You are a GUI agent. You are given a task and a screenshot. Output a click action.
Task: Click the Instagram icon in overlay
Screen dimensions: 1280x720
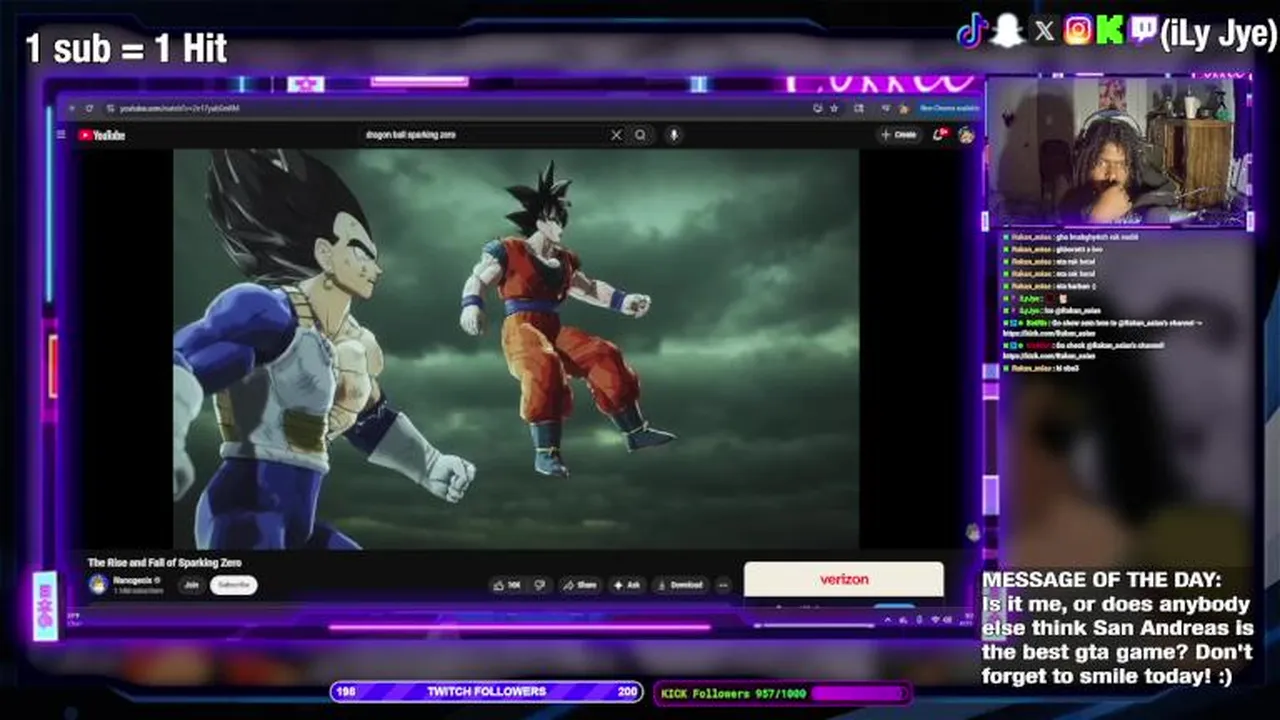(1078, 31)
